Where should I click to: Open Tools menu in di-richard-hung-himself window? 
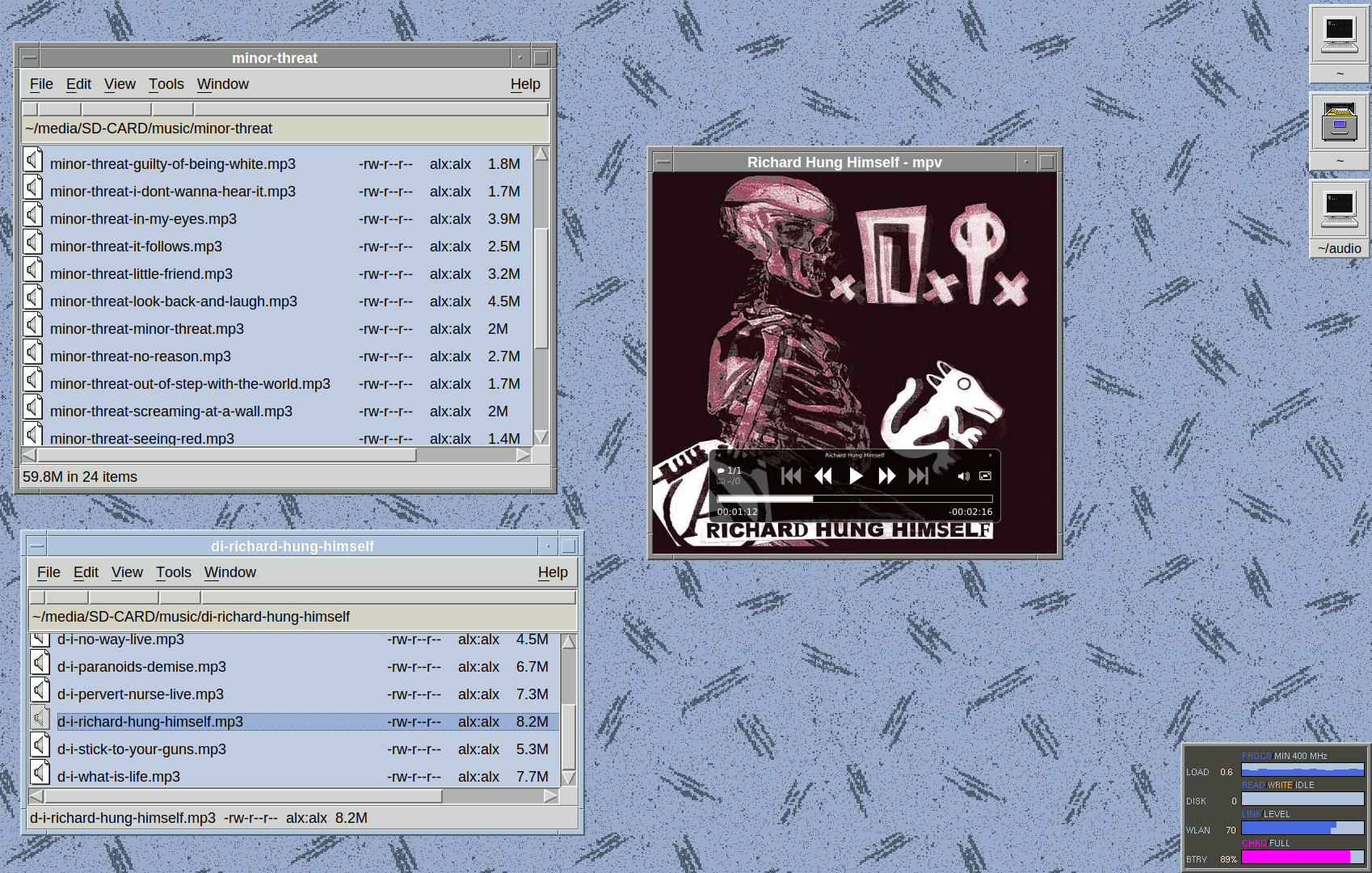(173, 572)
